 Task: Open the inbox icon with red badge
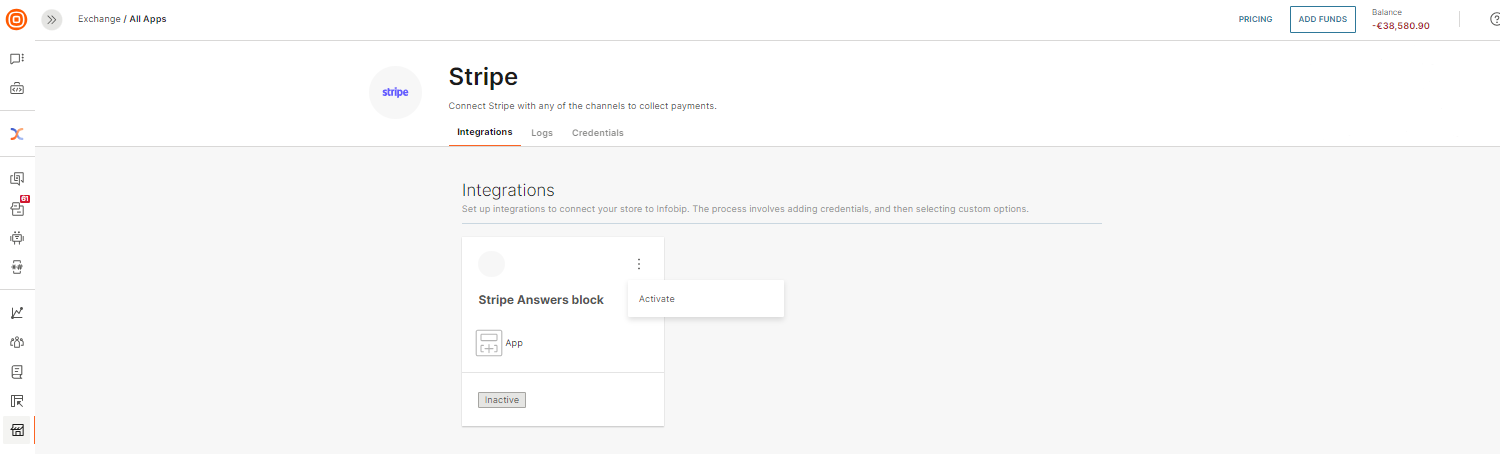click(x=17, y=208)
